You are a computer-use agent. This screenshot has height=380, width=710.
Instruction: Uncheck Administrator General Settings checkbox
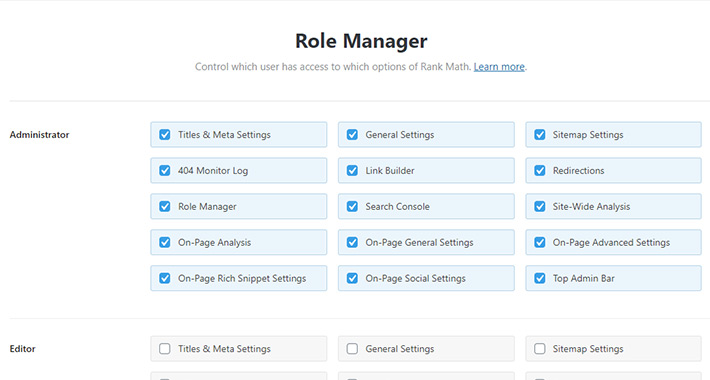point(352,135)
